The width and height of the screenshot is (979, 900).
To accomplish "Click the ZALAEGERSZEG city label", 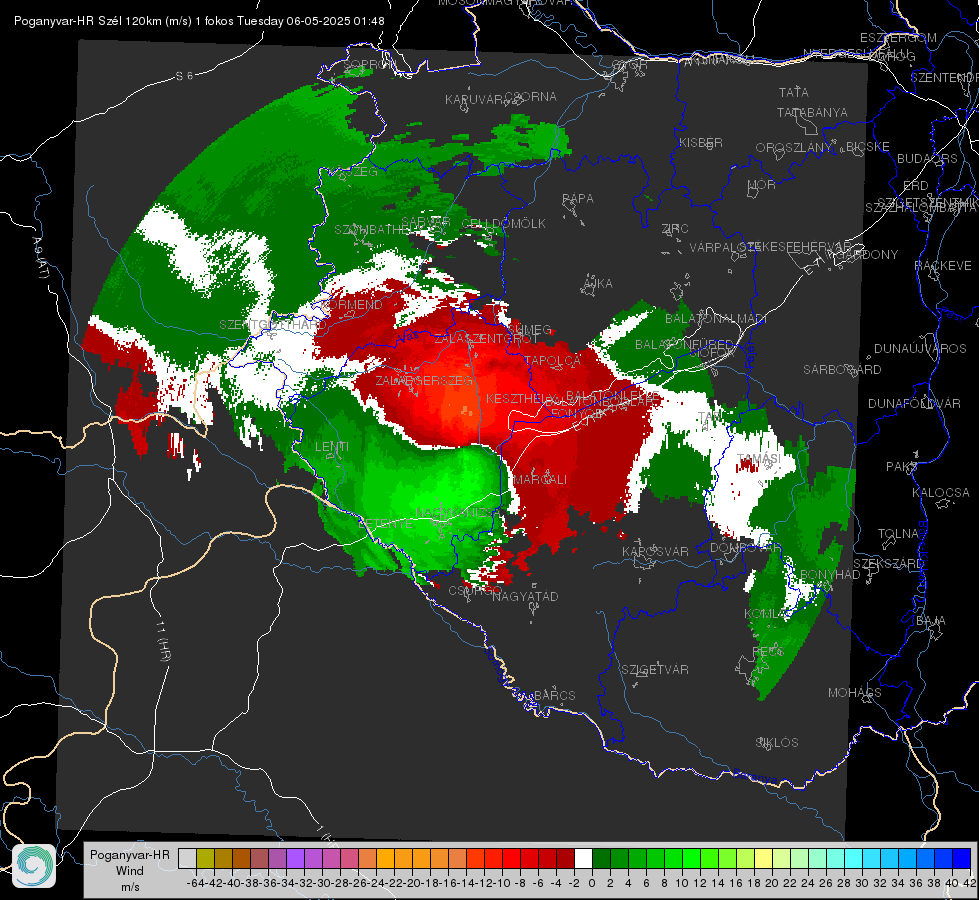I will tap(424, 380).
